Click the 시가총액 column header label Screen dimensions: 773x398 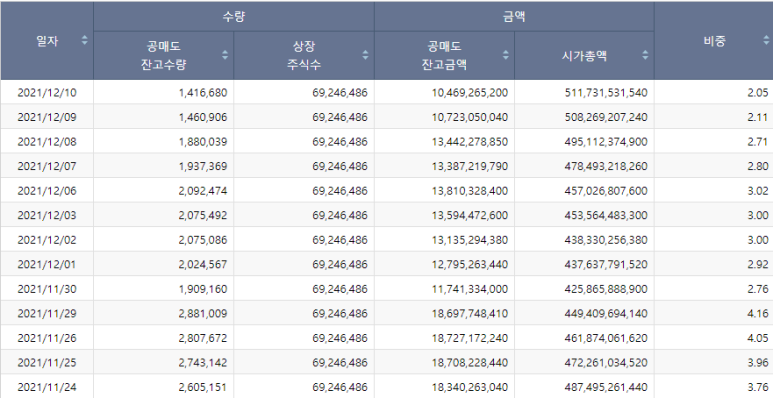[584, 55]
